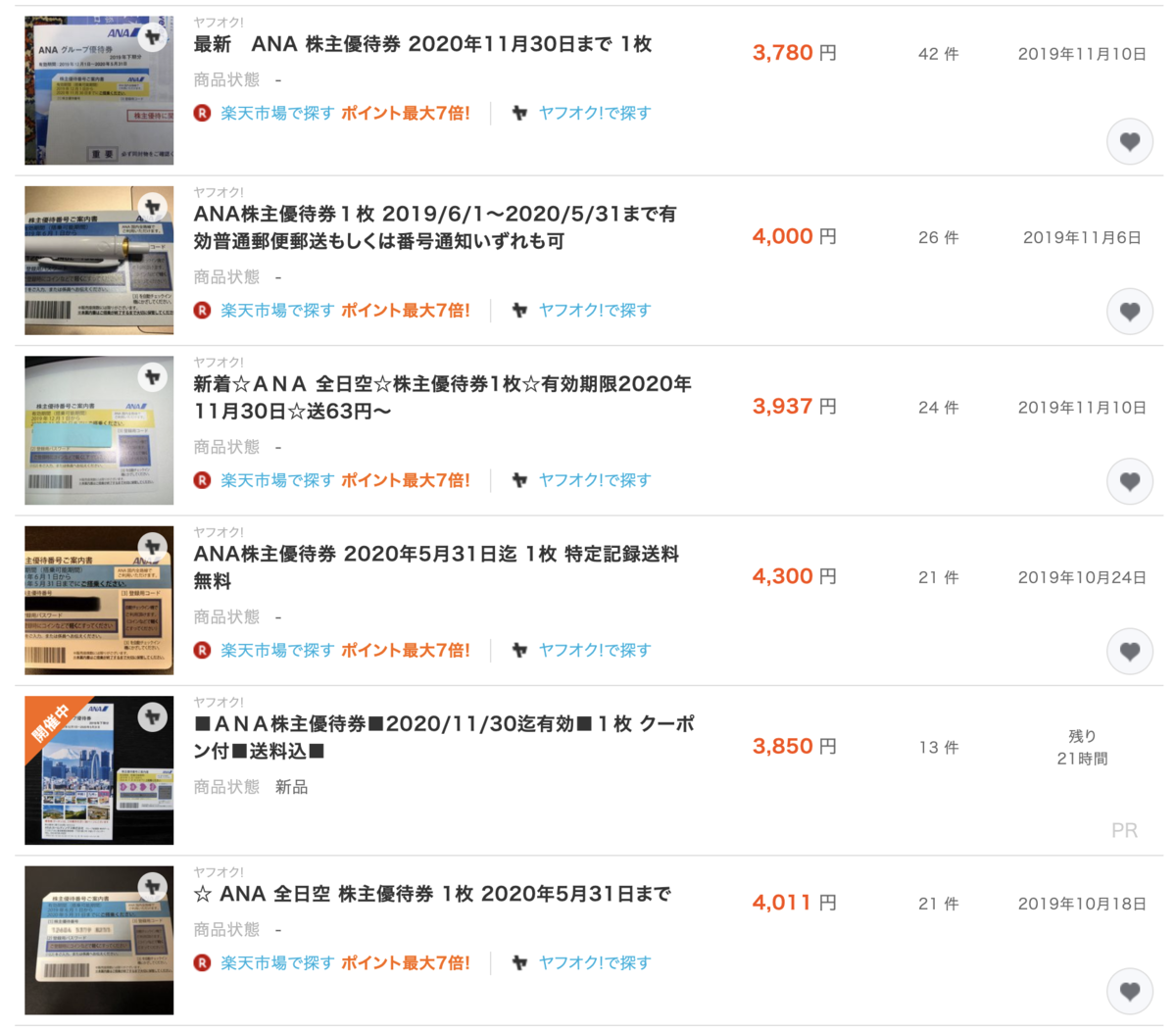Click 楽天市場で探す in 3,937円 listing
The height and width of the screenshot is (1031, 1176).
[277, 480]
